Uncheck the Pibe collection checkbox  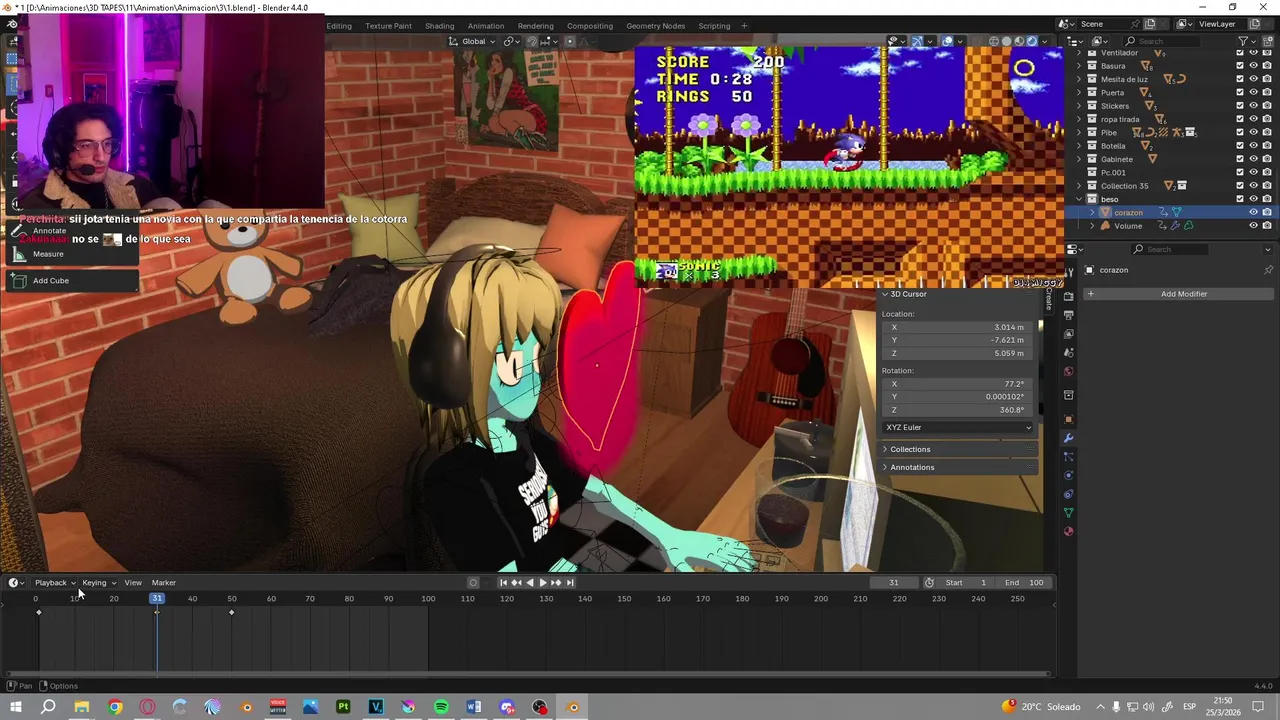point(1240,132)
